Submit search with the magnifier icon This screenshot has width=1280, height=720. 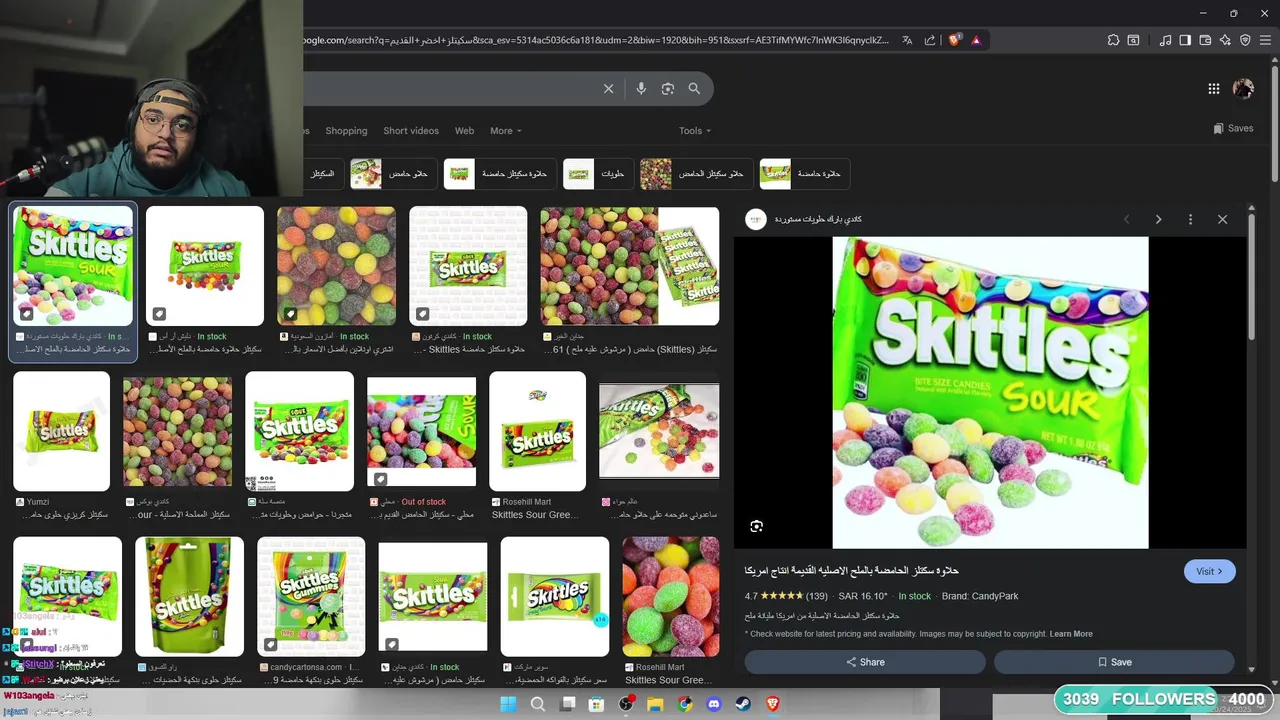click(694, 89)
